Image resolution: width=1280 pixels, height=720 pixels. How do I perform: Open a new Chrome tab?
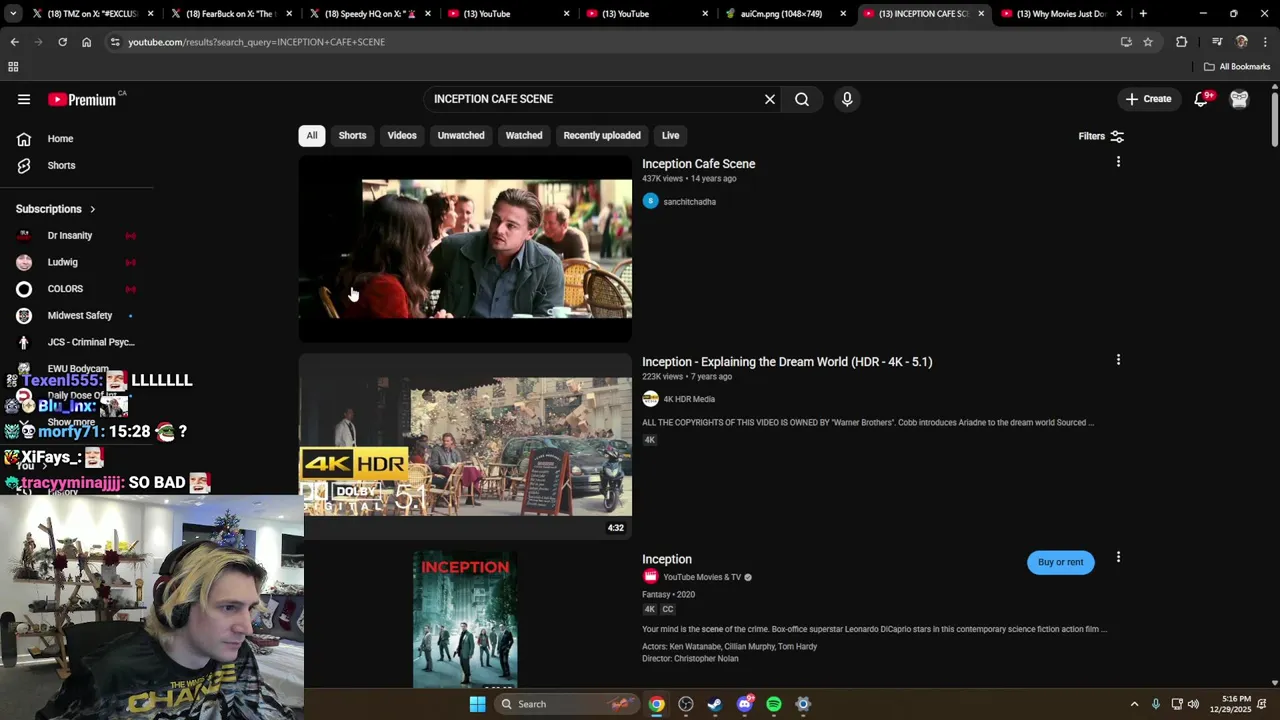[x=1143, y=14]
